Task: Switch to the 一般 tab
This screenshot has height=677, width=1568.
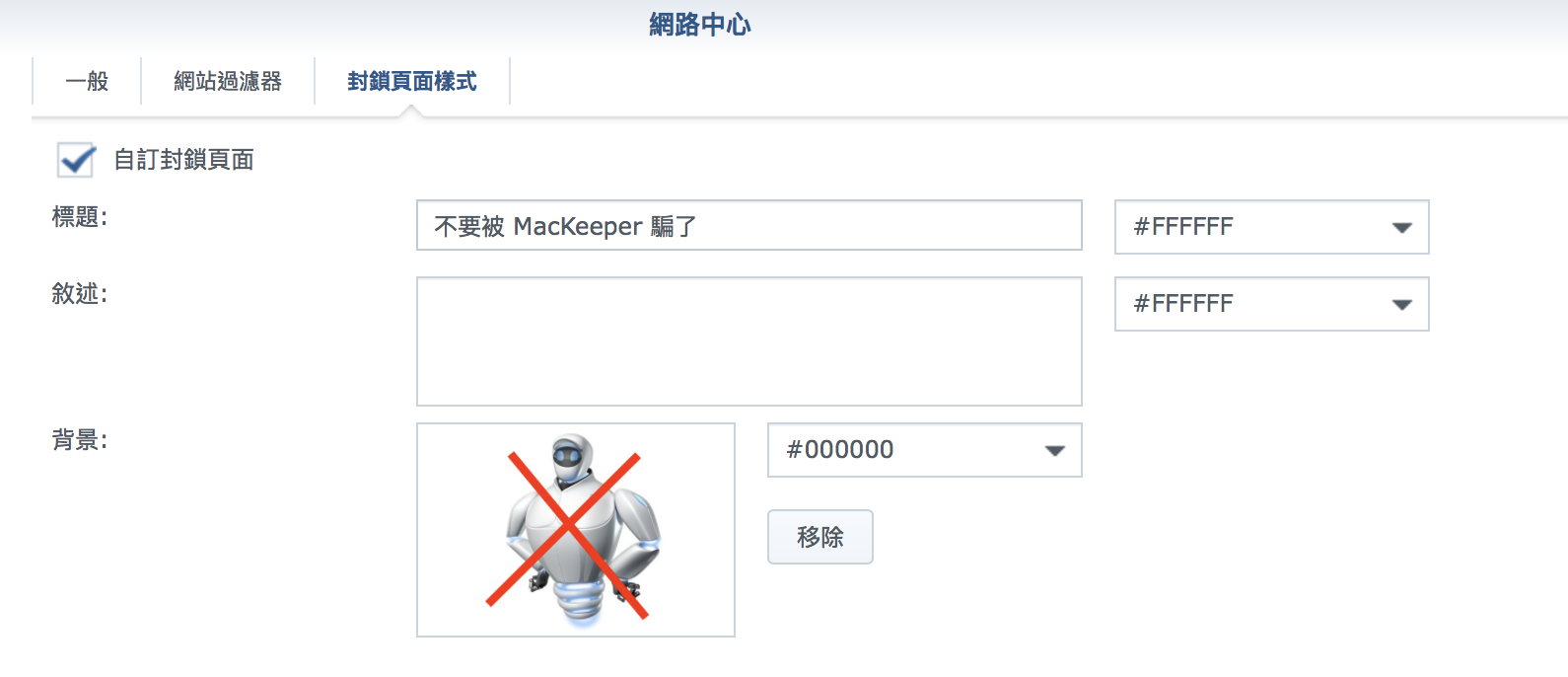Action: [x=87, y=81]
